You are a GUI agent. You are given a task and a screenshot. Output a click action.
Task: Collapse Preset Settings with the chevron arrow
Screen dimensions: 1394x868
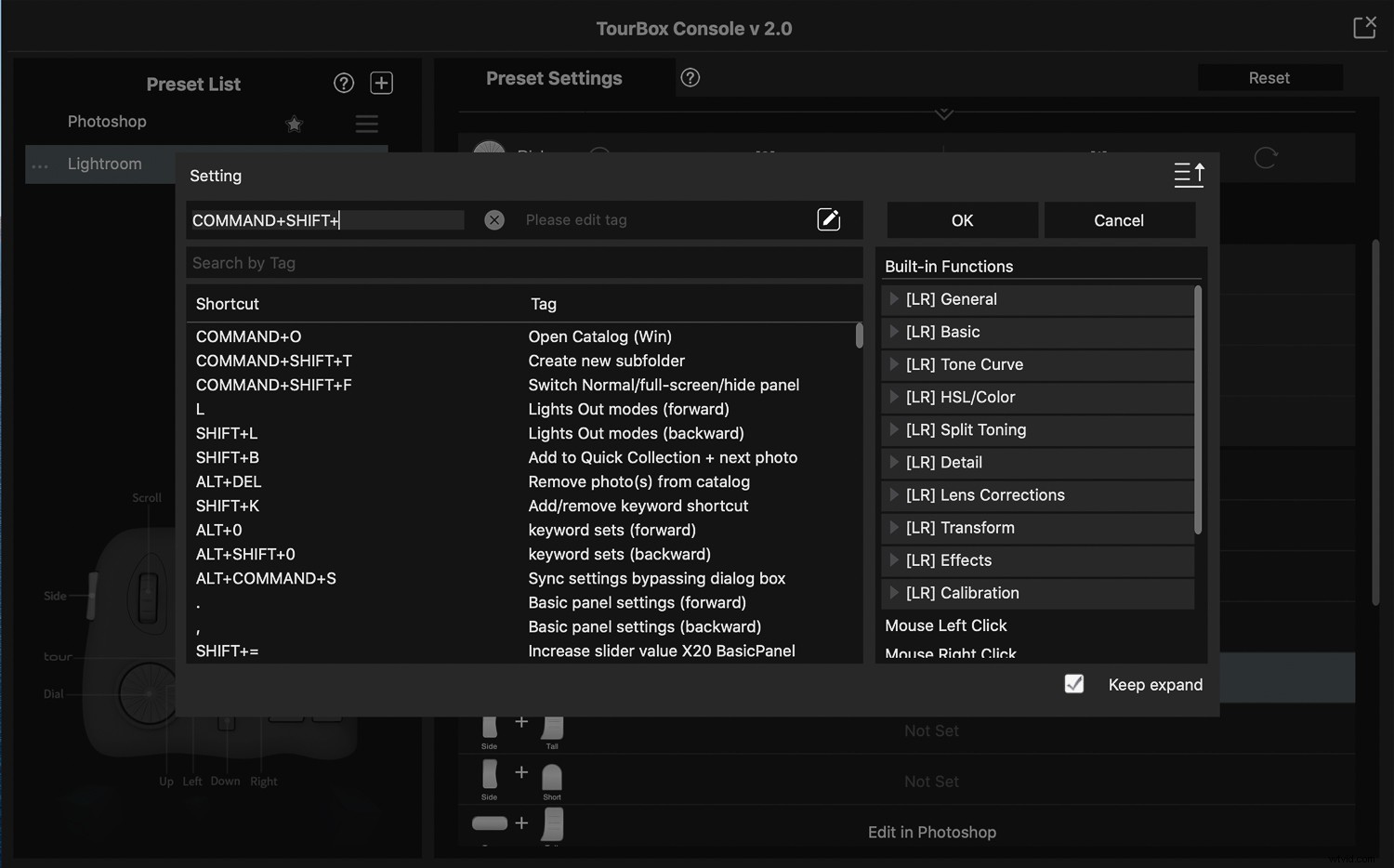click(x=943, y=113)
